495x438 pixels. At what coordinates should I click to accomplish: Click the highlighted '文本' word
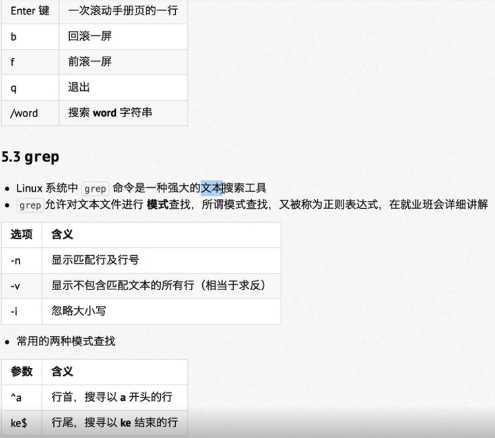[x=212, y=188]
